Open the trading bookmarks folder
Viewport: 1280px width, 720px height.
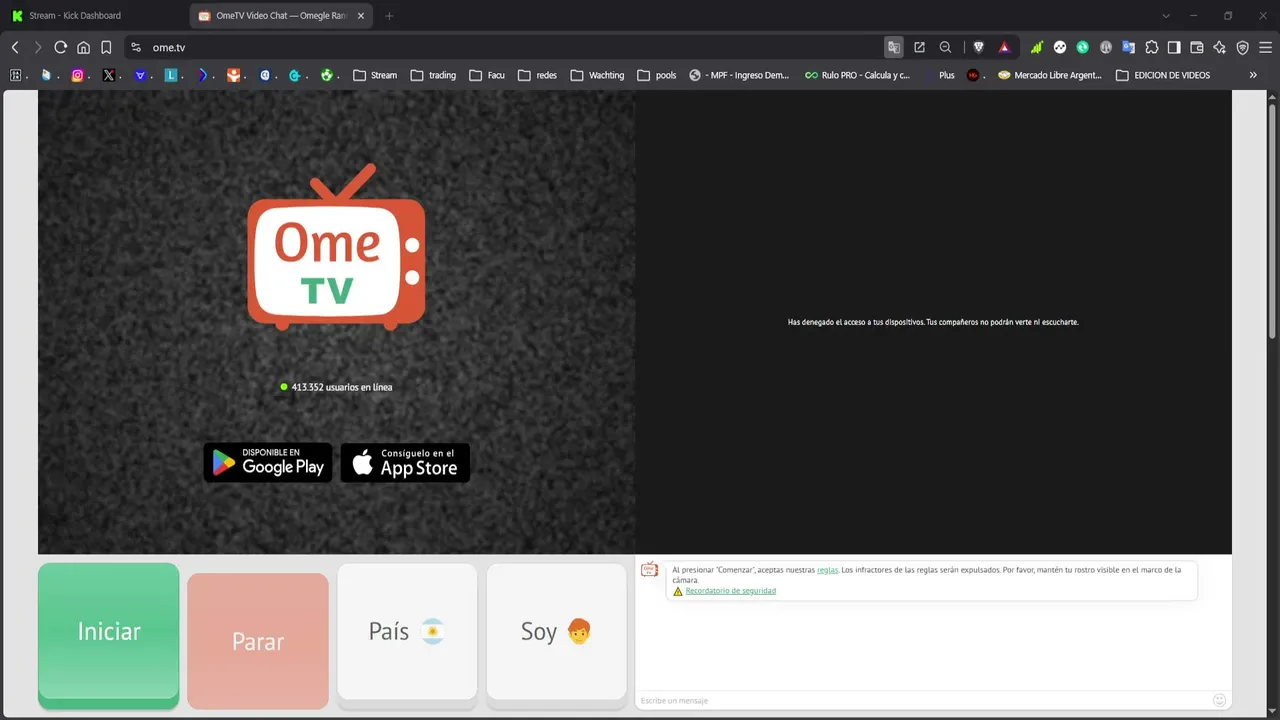click(x=433, y=75)
